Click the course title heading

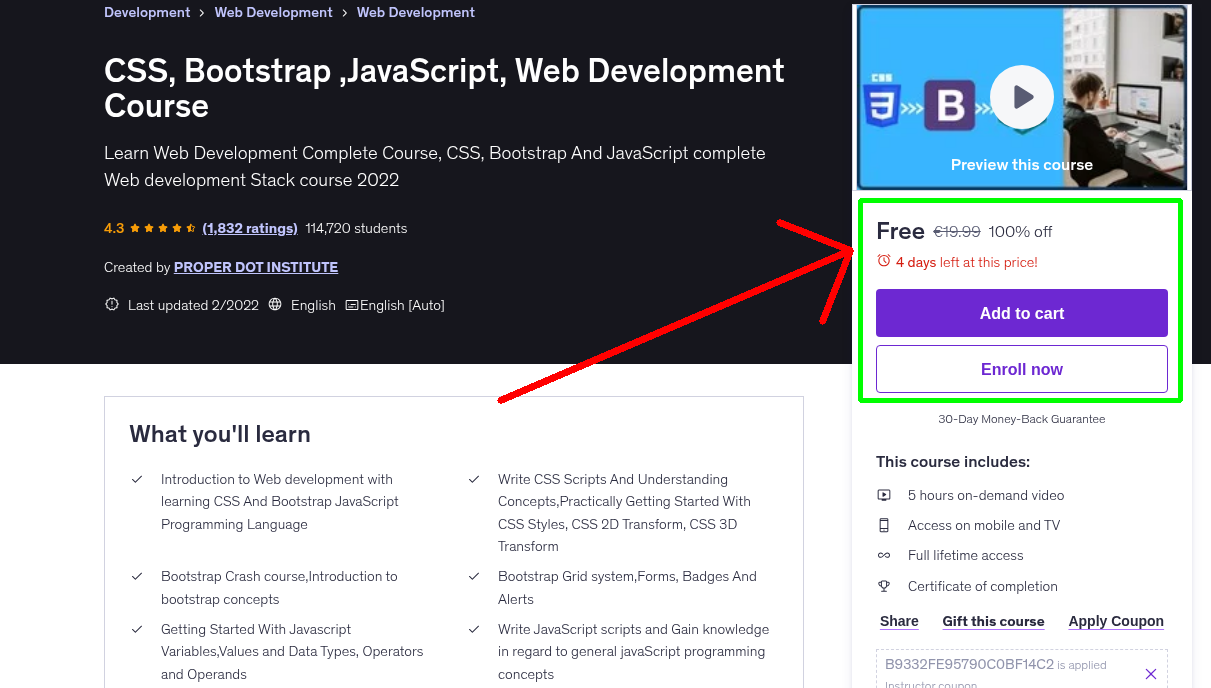[x=444, y=88]
